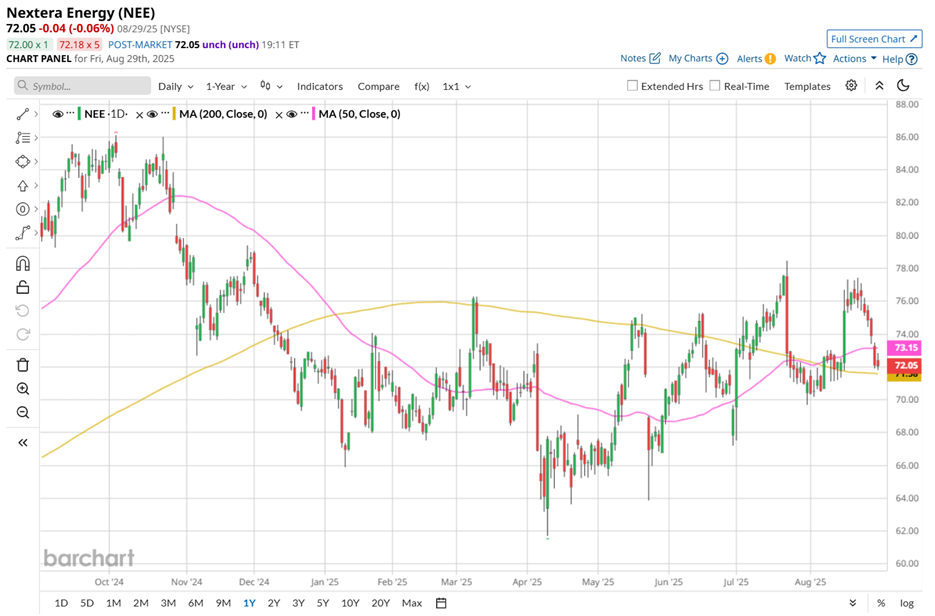Remove the MA (200, Close, 0) overlay
Screen dimensions: 935x616
(140, 114)
